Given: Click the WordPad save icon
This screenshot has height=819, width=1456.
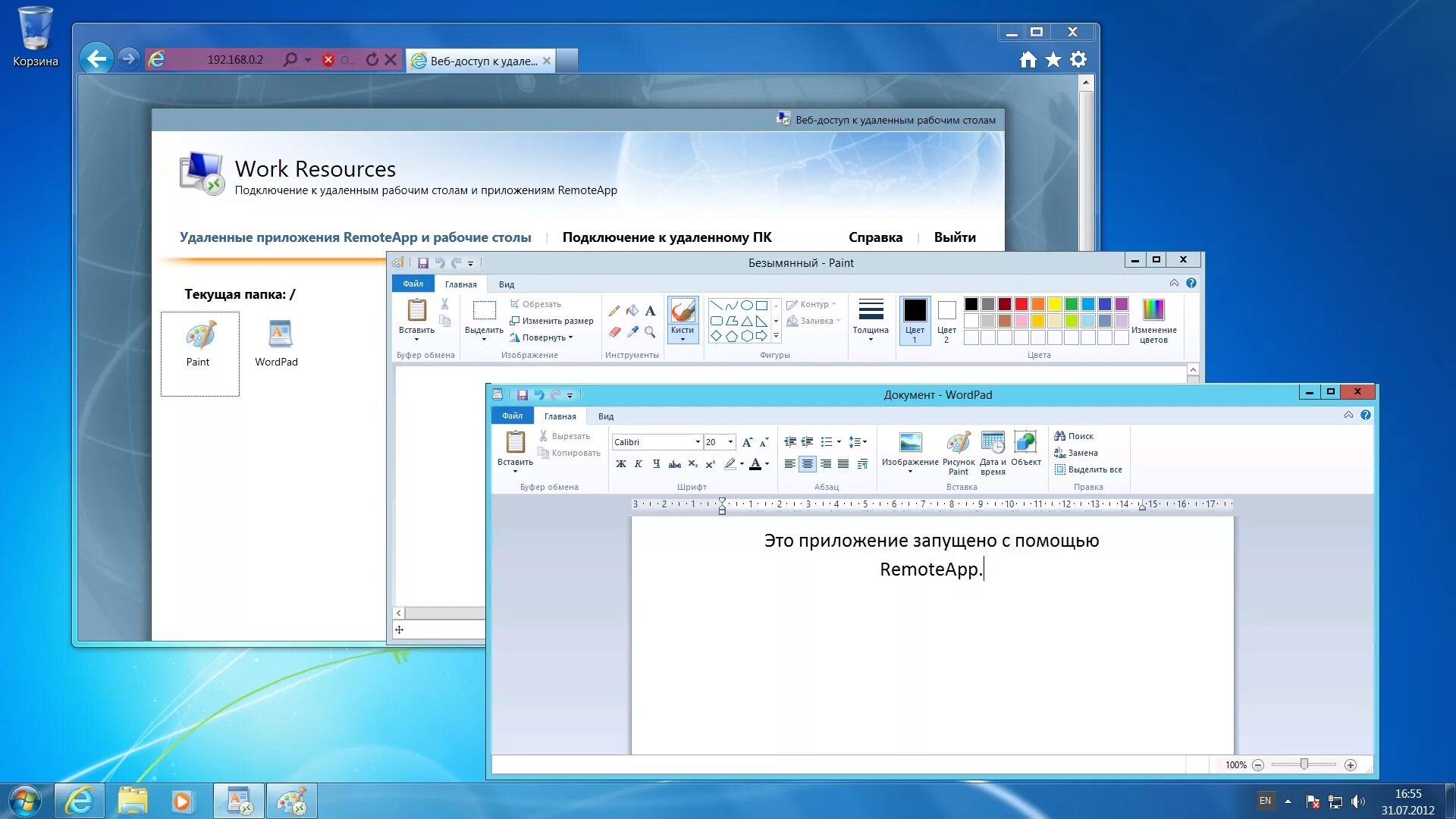Looking at the screenshot, I should click(x=522, y=394).
